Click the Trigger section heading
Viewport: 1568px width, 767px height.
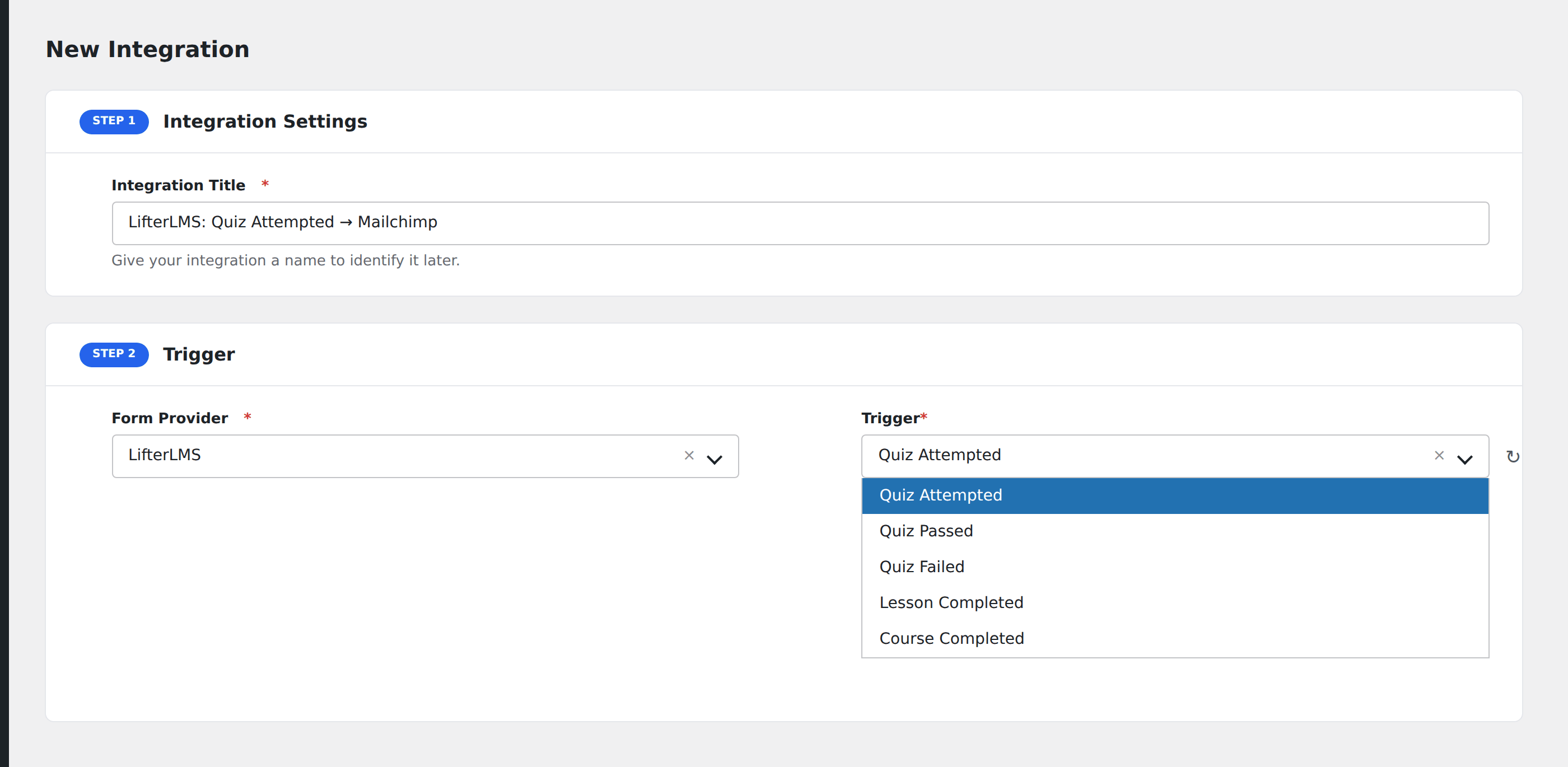coord(199,355)
